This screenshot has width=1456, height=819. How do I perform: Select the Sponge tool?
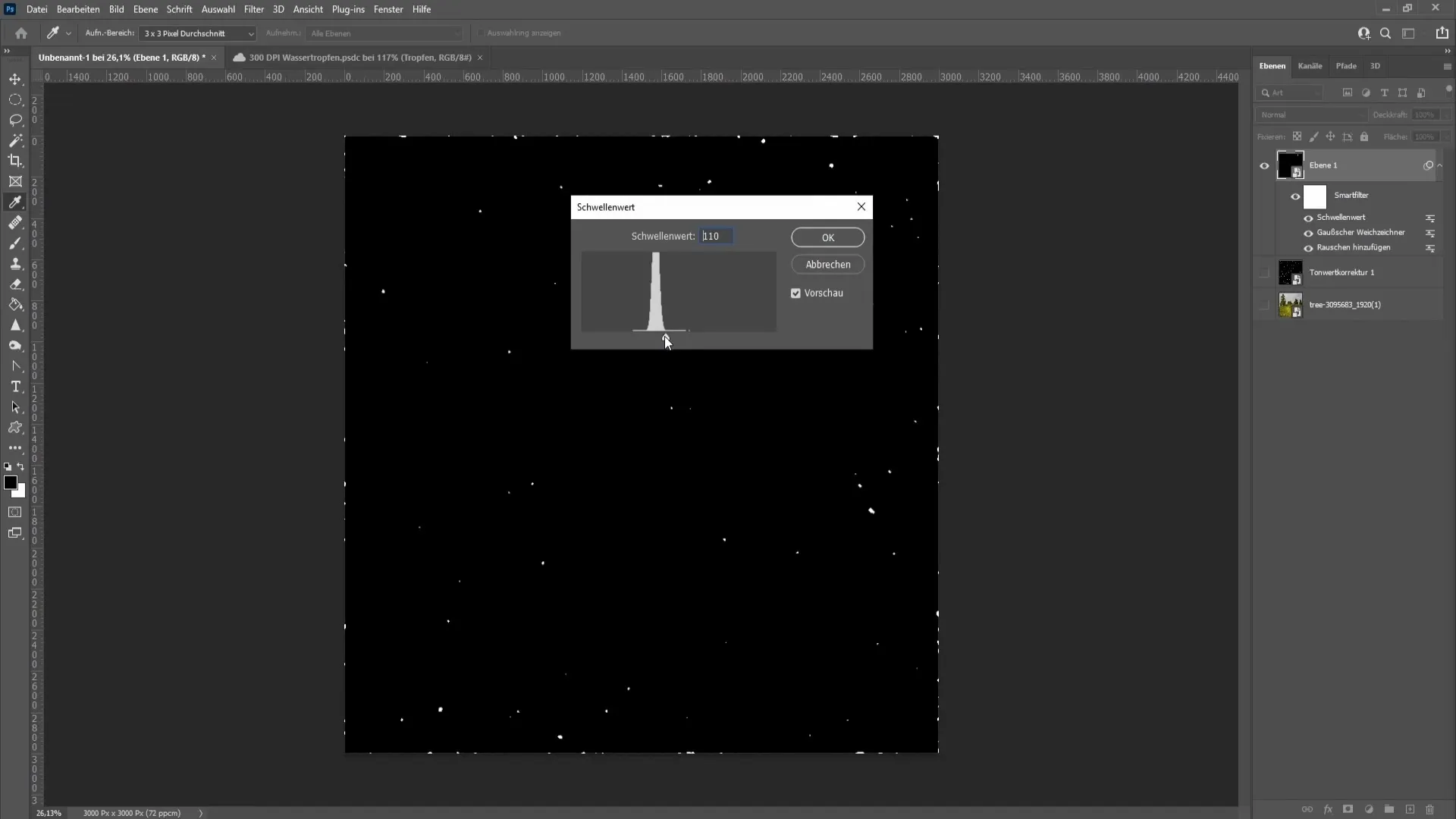click(x=15, y=346)
